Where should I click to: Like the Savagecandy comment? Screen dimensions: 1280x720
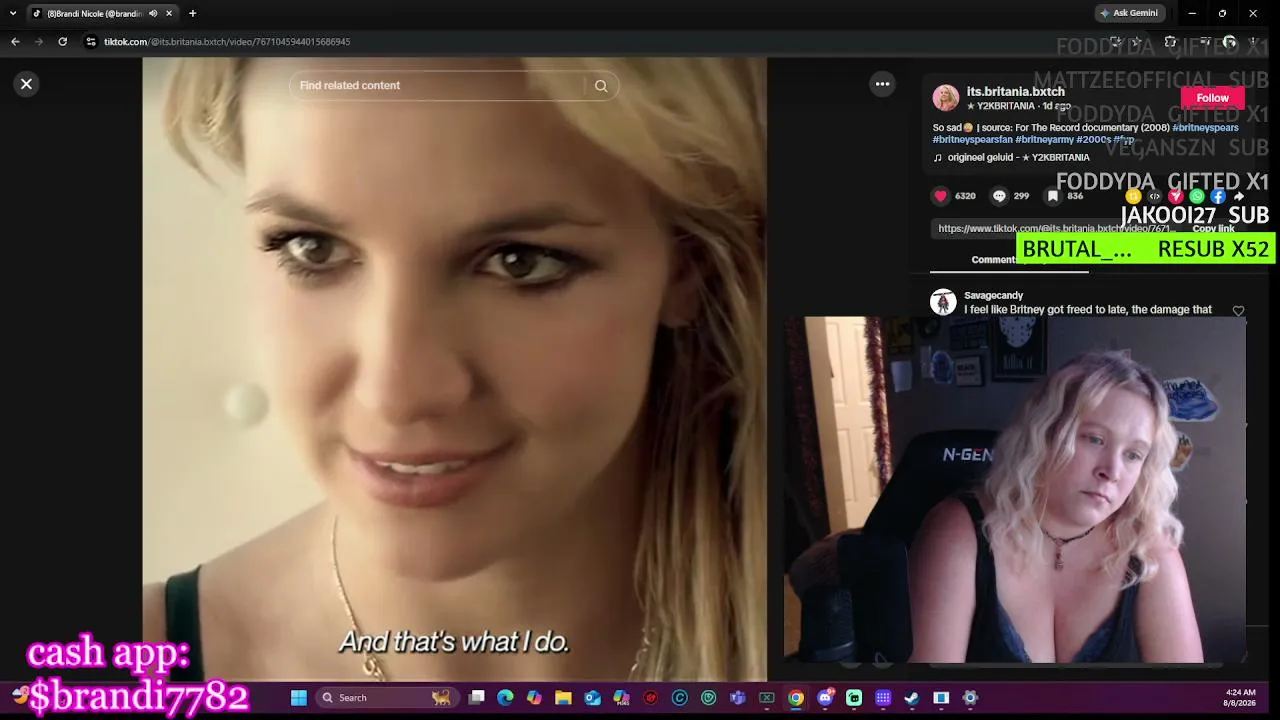point(1238,311)
